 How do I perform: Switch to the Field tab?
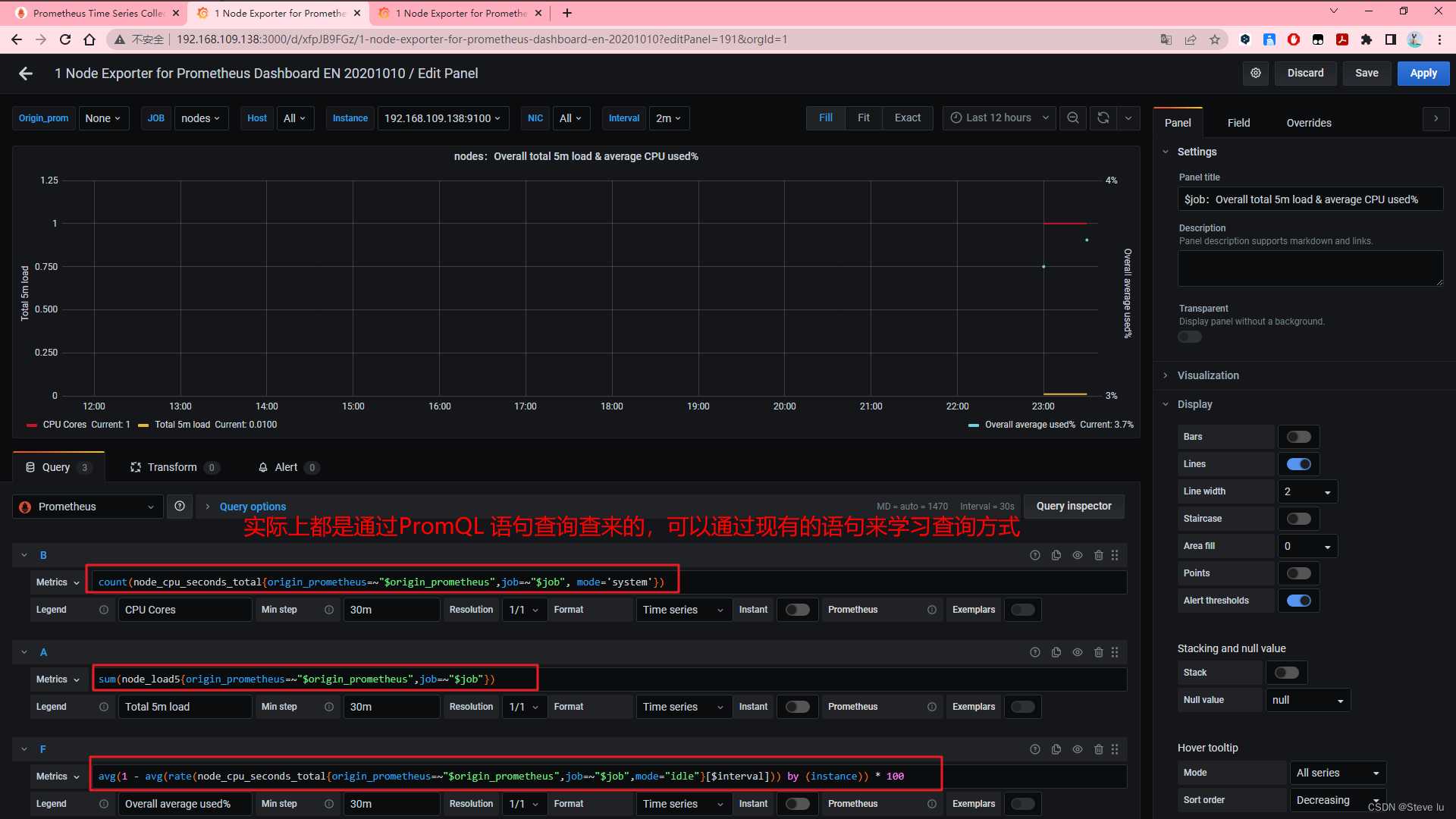pyautogui.click(x=1238, y=123)
